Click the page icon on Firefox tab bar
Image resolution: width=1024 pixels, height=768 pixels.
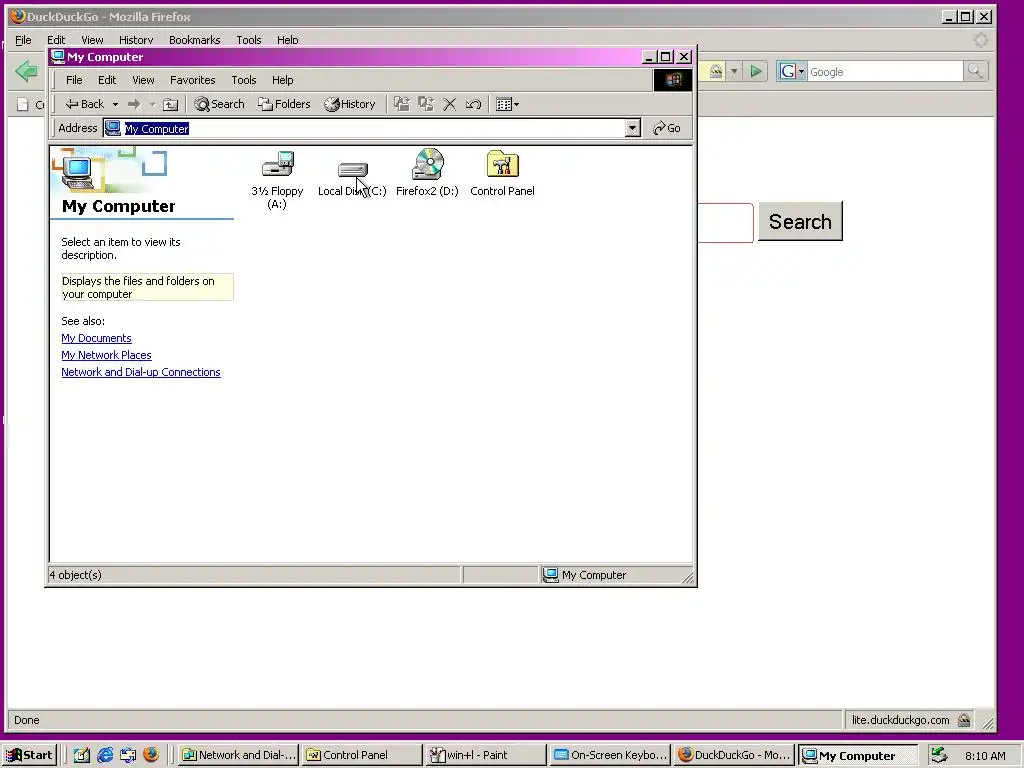[x=23, y=104]
